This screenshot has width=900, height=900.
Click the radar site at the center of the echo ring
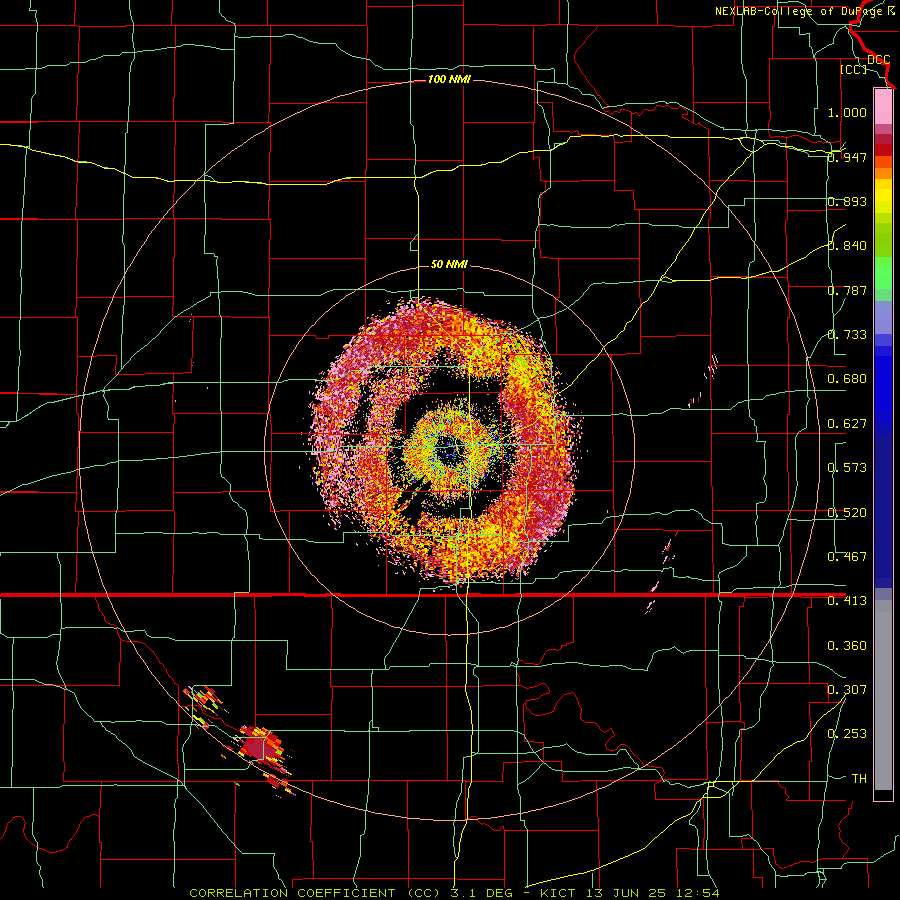449,449
